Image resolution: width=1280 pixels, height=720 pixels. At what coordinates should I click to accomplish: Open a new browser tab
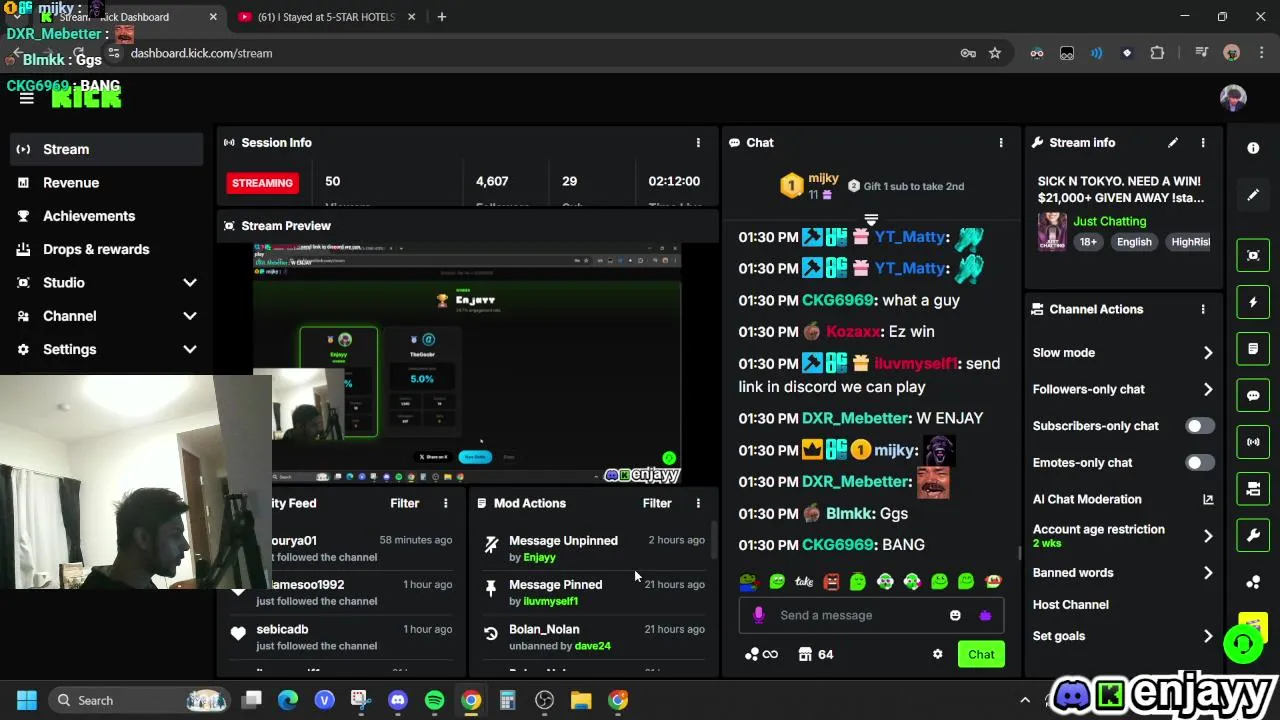tap(442, 17)
